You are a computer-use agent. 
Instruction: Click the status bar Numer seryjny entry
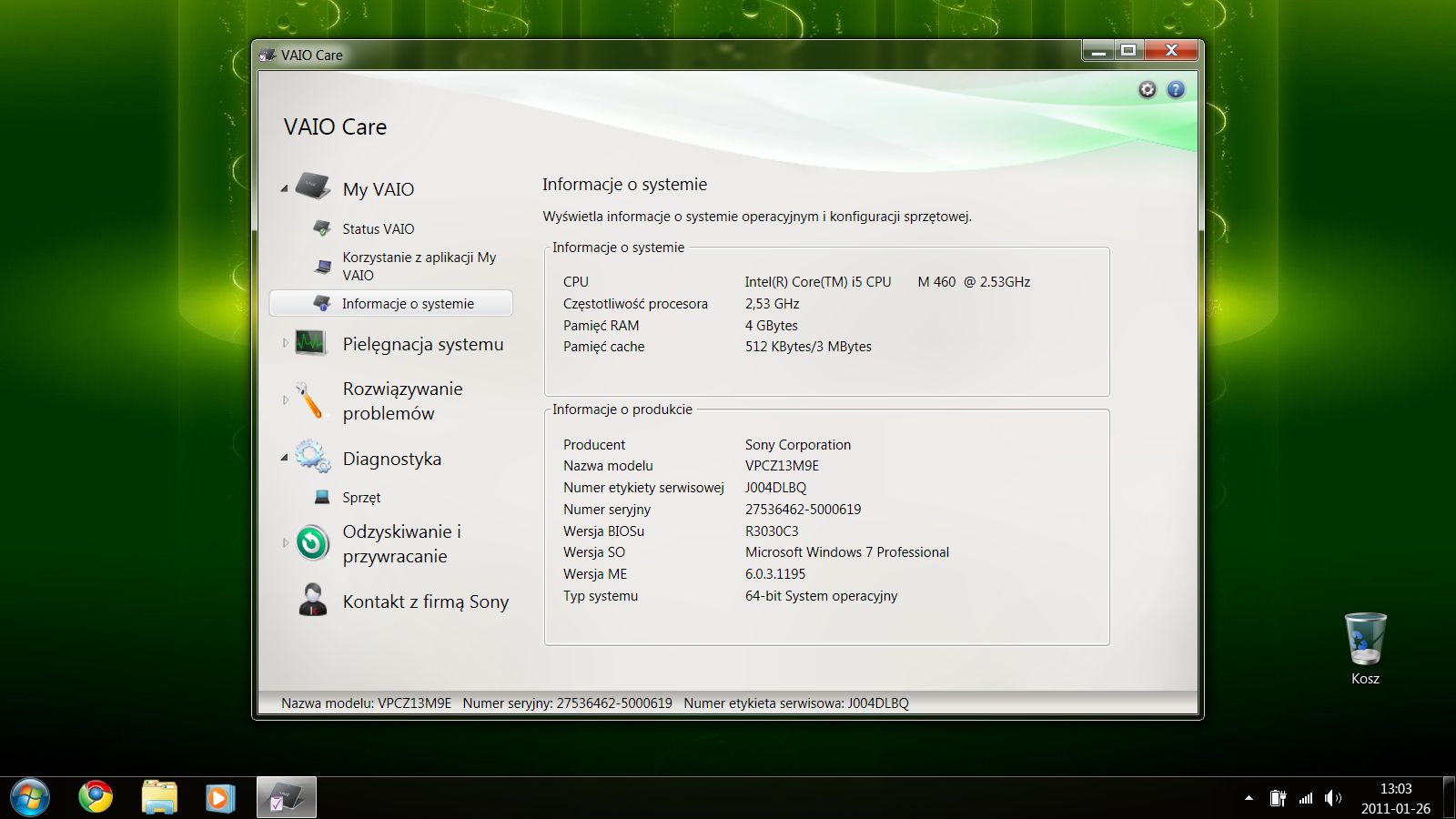tap(567, 703)
